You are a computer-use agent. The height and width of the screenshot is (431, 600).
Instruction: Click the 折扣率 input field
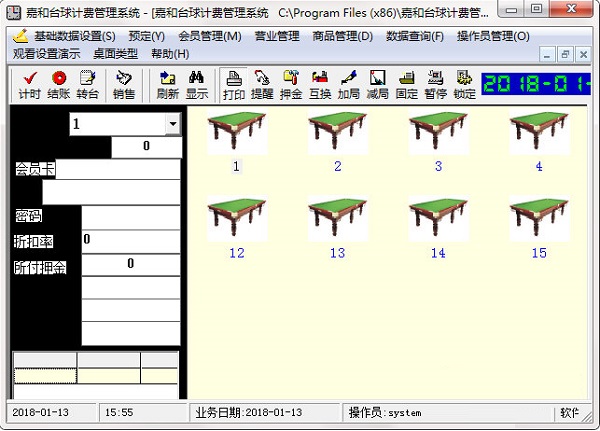[130, 242]
